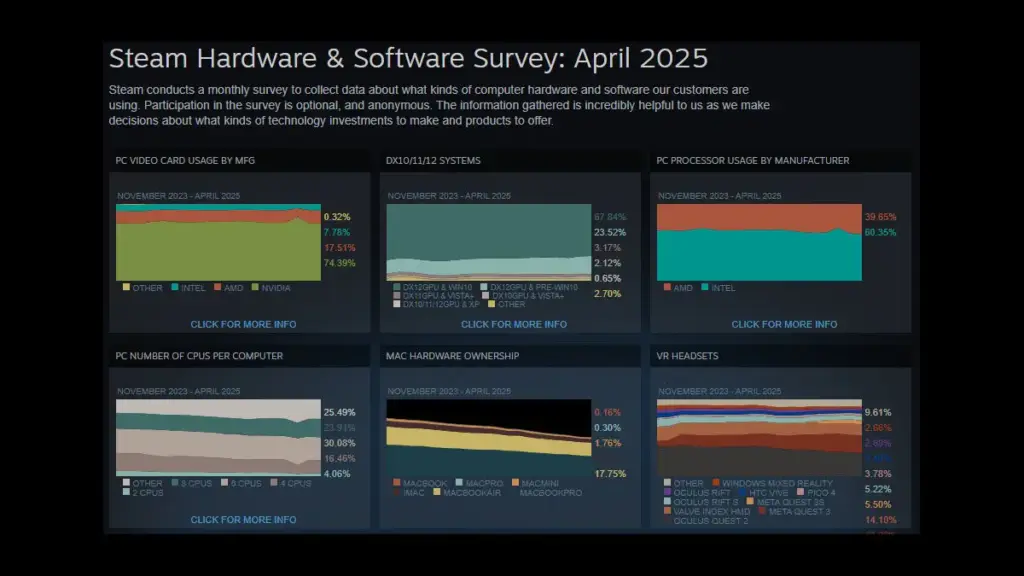Open more info under Number of CPUs
Viewport: 1024px width, 576px height.
[x=243, y=519]
